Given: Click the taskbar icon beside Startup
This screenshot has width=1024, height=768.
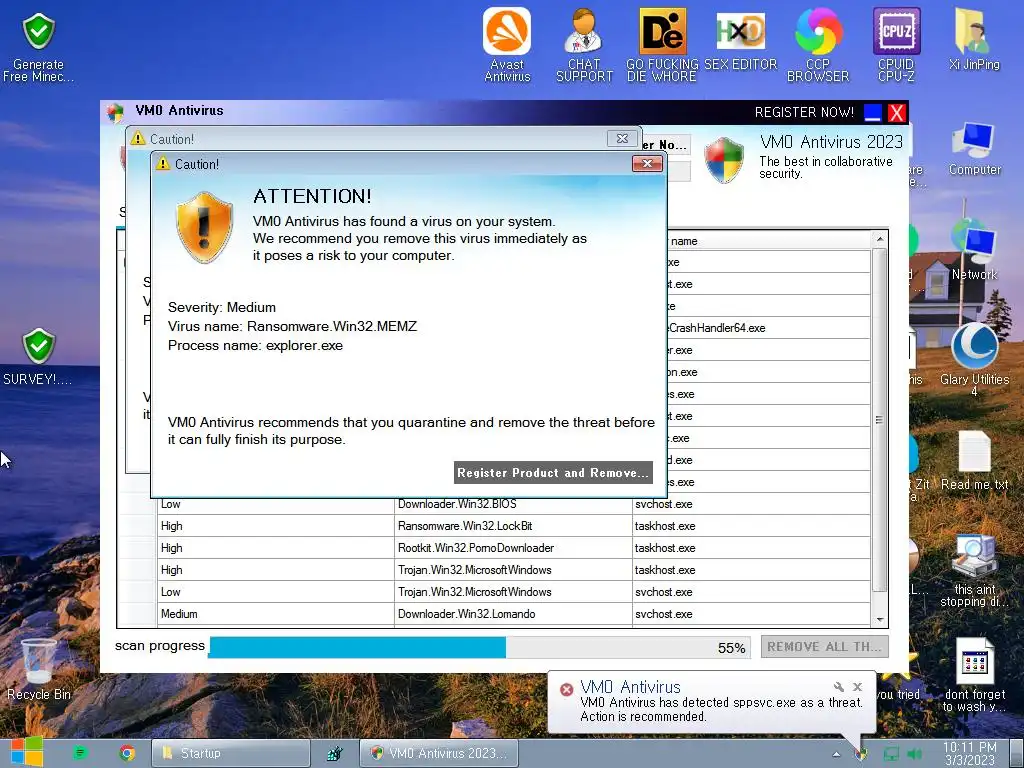Looking at the screenshot, I should (x=334, y=753).
